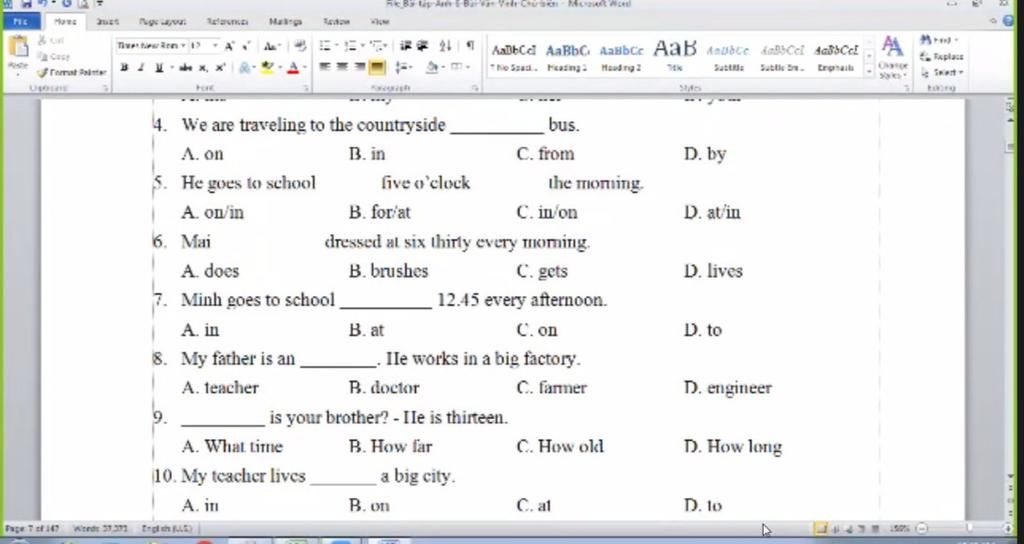Click the Clear Formatting icon
Image resolution: width=1024 pixels, height=544 pixels.
click(300, 46)
